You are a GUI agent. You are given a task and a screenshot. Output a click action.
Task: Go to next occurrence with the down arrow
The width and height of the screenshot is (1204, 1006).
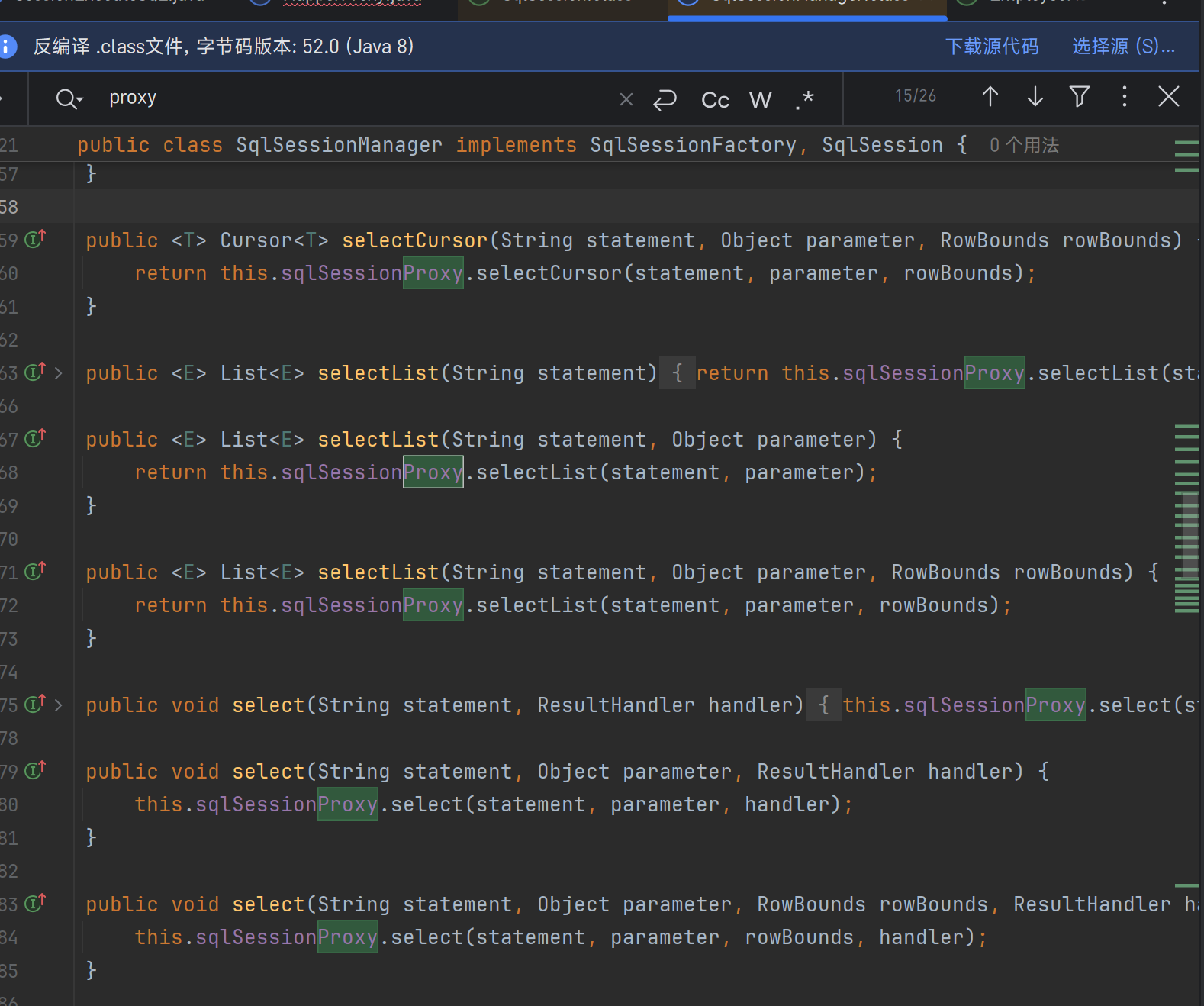tap(1035, 96)
